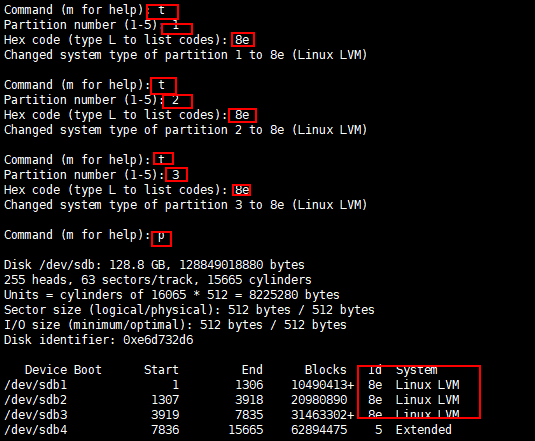Click the Start value 1307
Screen dimensions: 535x441
pos(165,400)
